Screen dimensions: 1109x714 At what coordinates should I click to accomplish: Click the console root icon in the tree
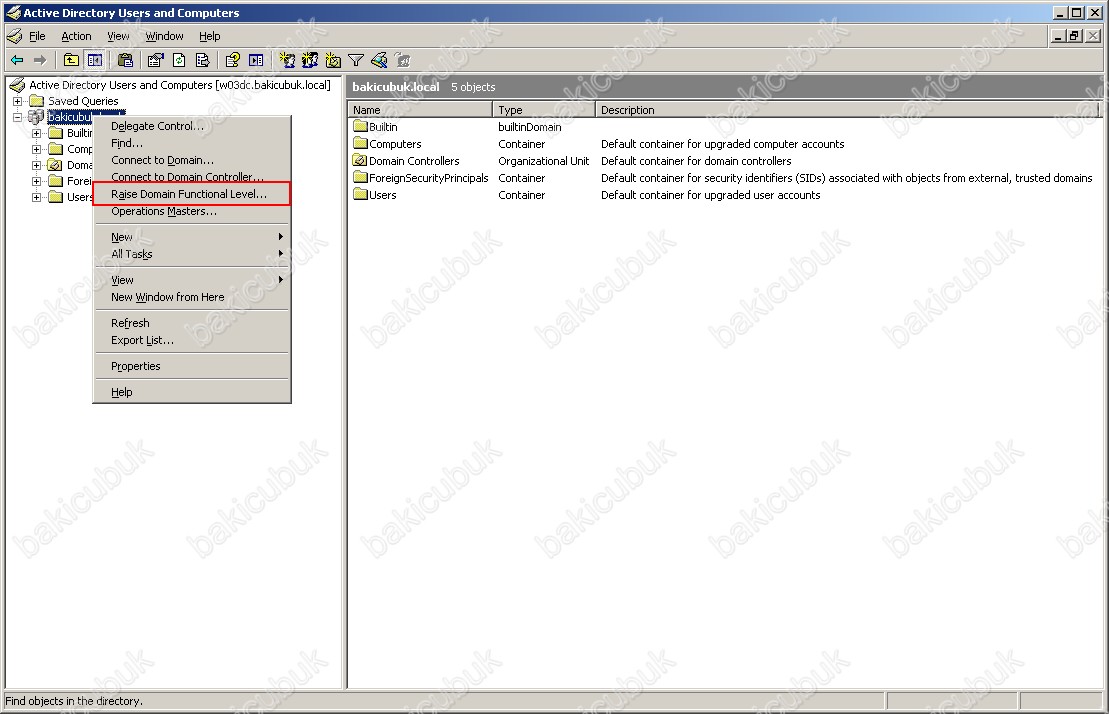click(18, 86)
